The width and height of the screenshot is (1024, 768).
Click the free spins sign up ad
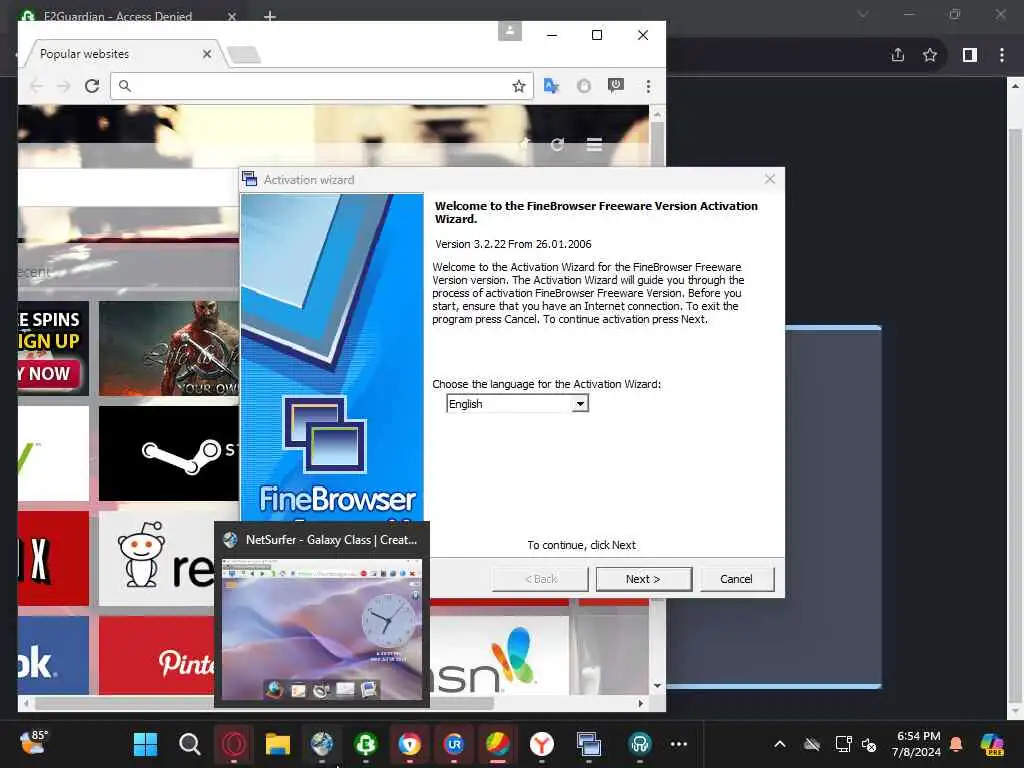click(54, 349)
